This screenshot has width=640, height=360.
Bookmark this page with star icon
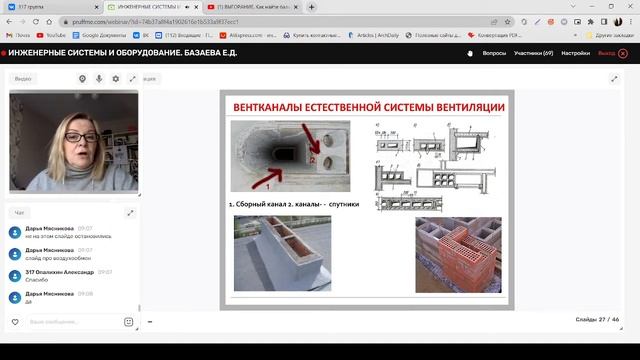507,22
